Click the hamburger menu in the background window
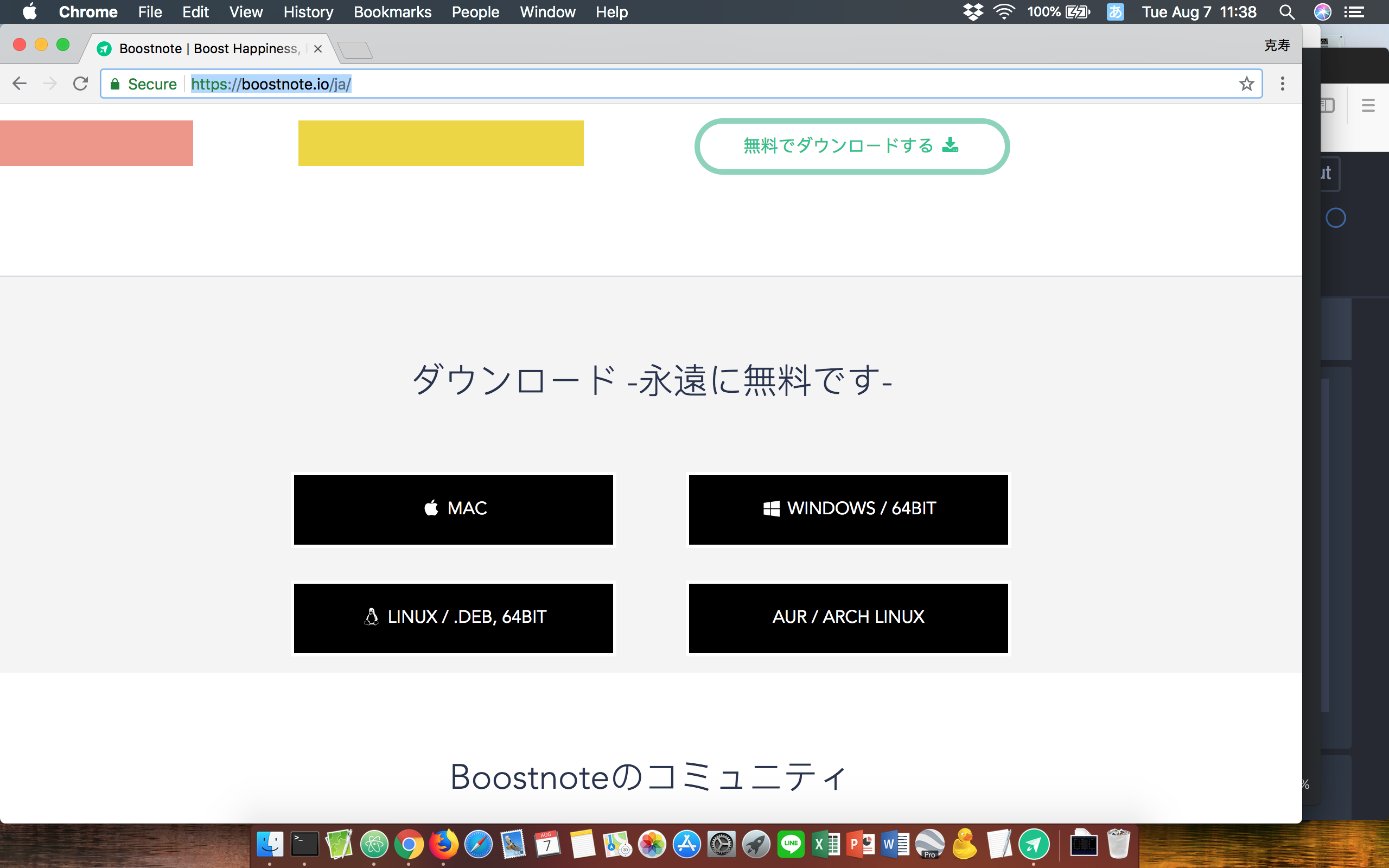Viewport: 1389px width, 868px height. pos(1368,105)
